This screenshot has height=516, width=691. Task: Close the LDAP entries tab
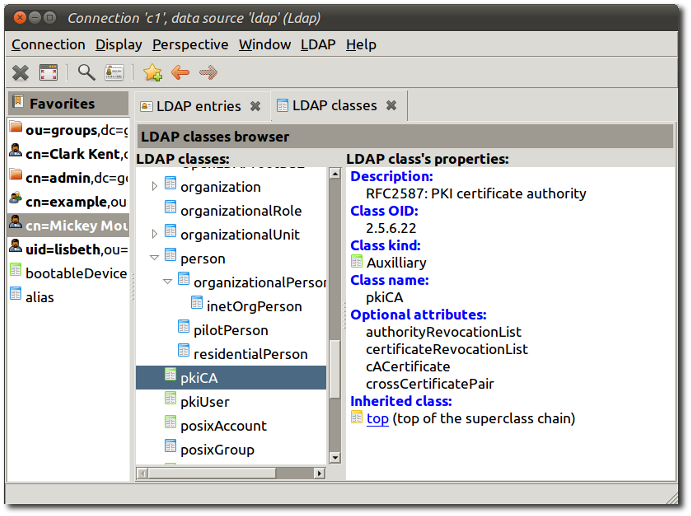pos(255,106)
